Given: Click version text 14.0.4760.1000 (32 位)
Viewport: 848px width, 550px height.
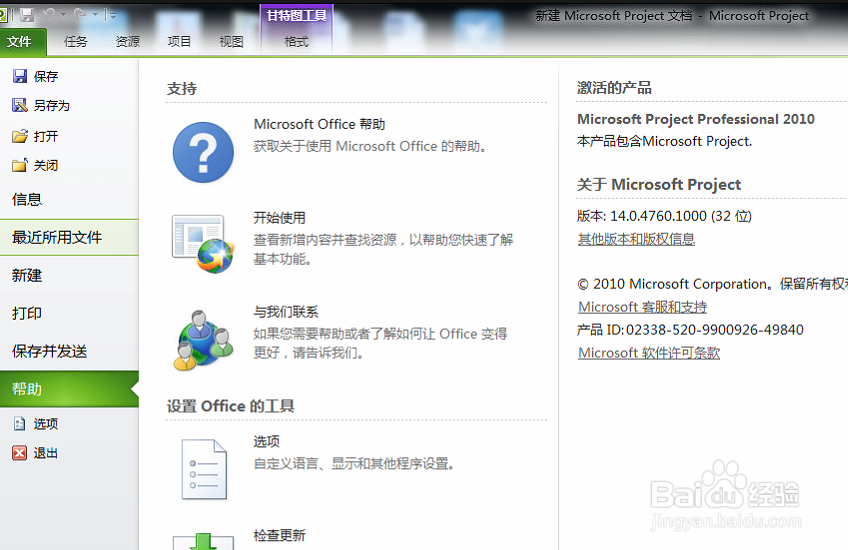Looking at the screenshot, I should point(681,216).
